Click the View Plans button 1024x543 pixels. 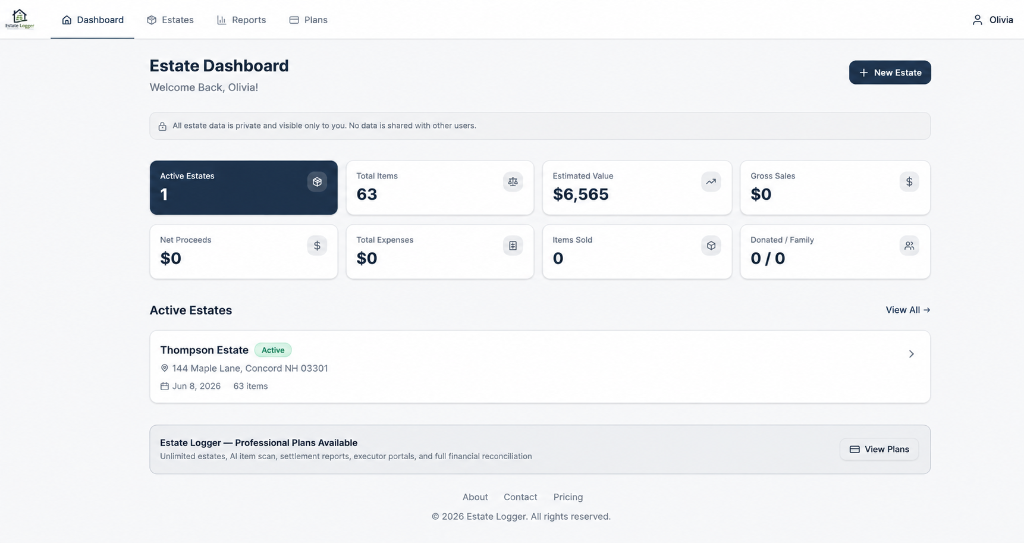879,450
